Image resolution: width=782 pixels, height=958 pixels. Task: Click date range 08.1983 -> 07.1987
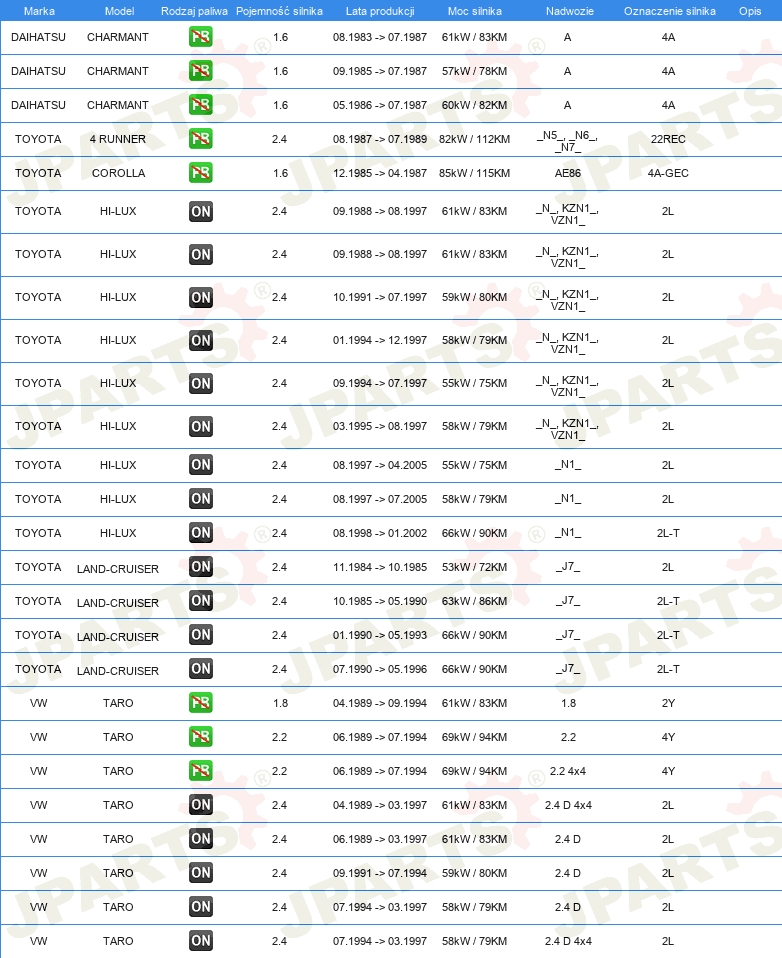[380, 37]
